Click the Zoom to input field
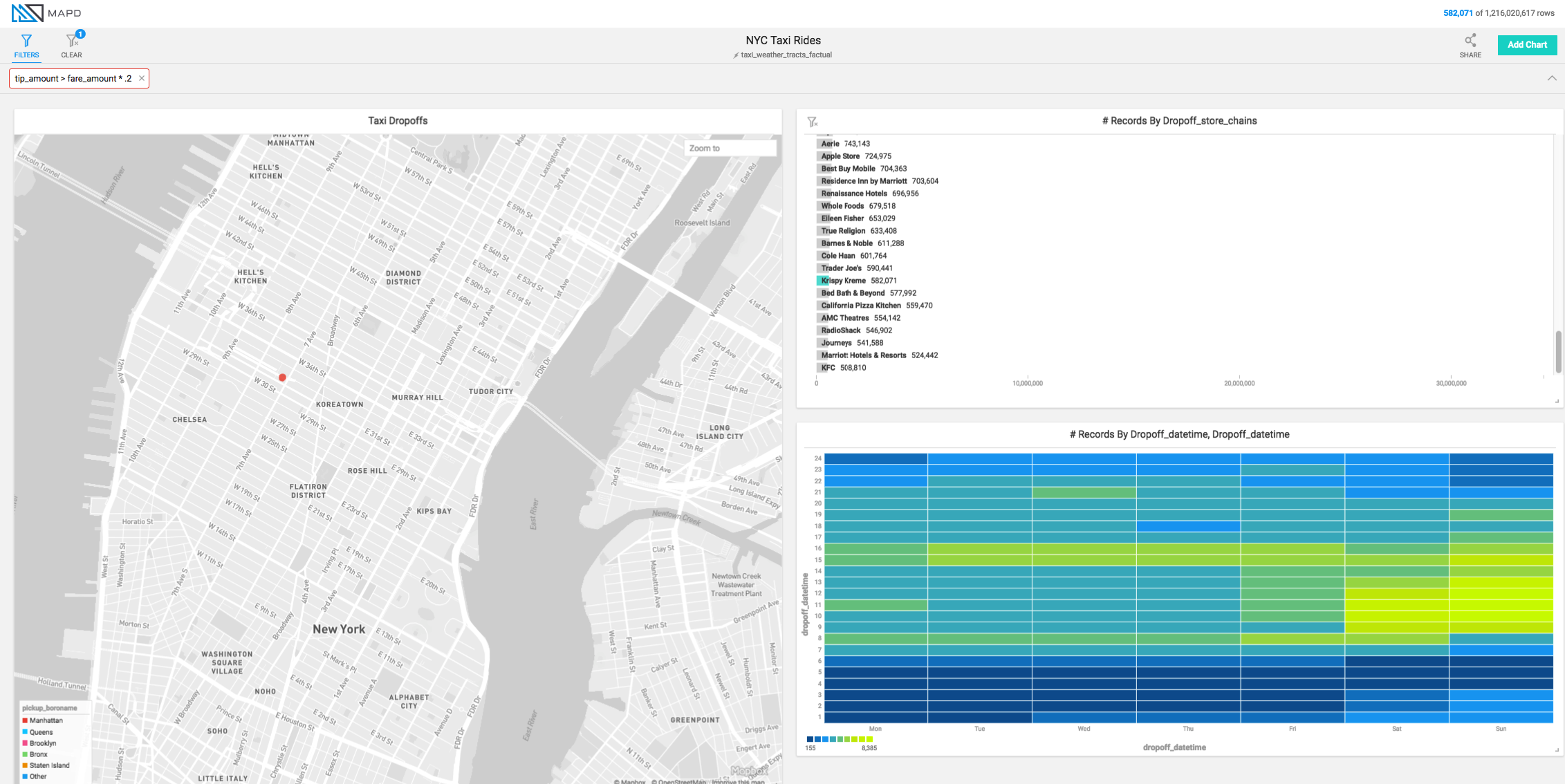 (x=730, y=148)
